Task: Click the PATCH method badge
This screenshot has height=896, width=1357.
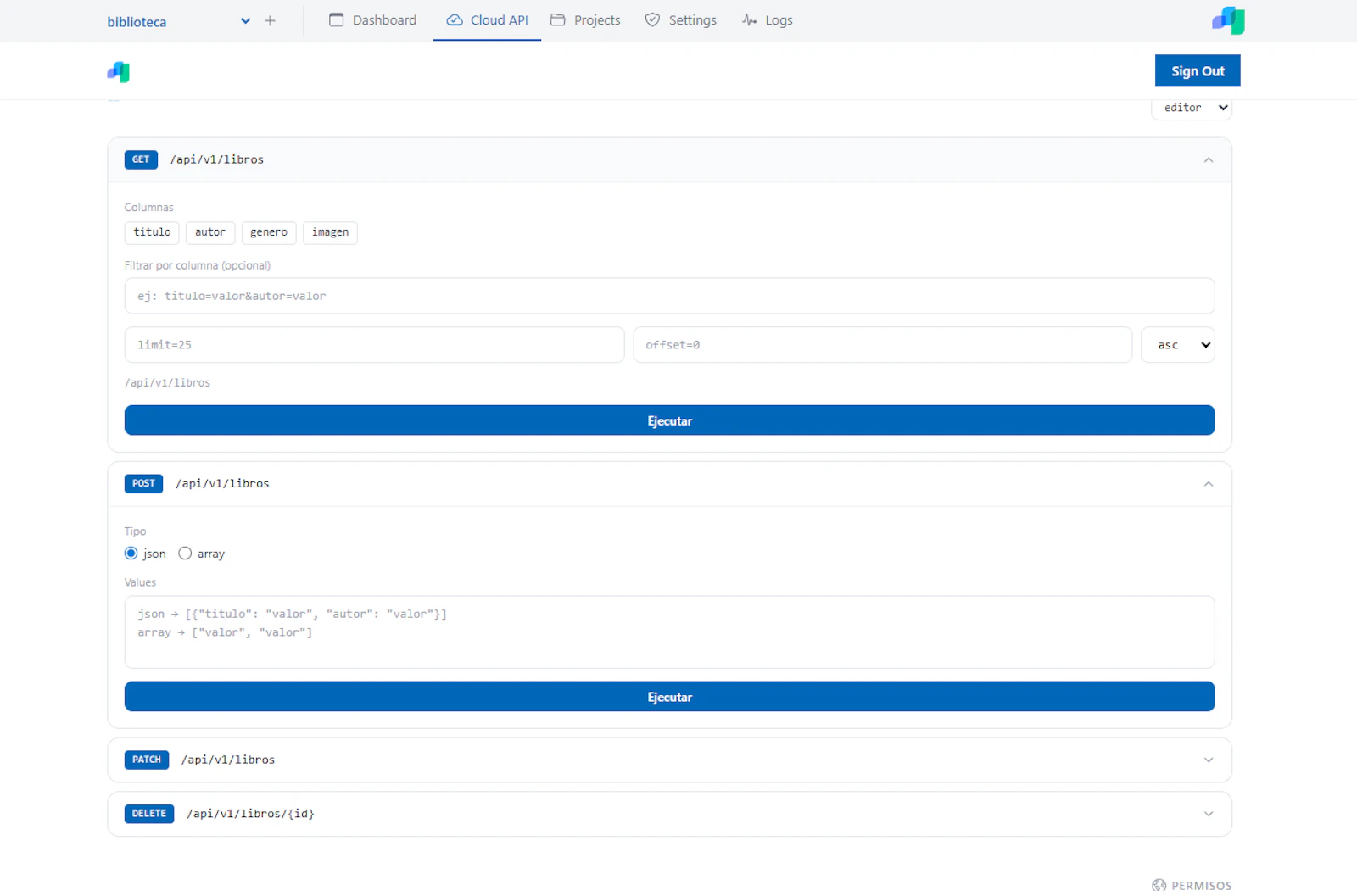Action: [x=147, y=760]
